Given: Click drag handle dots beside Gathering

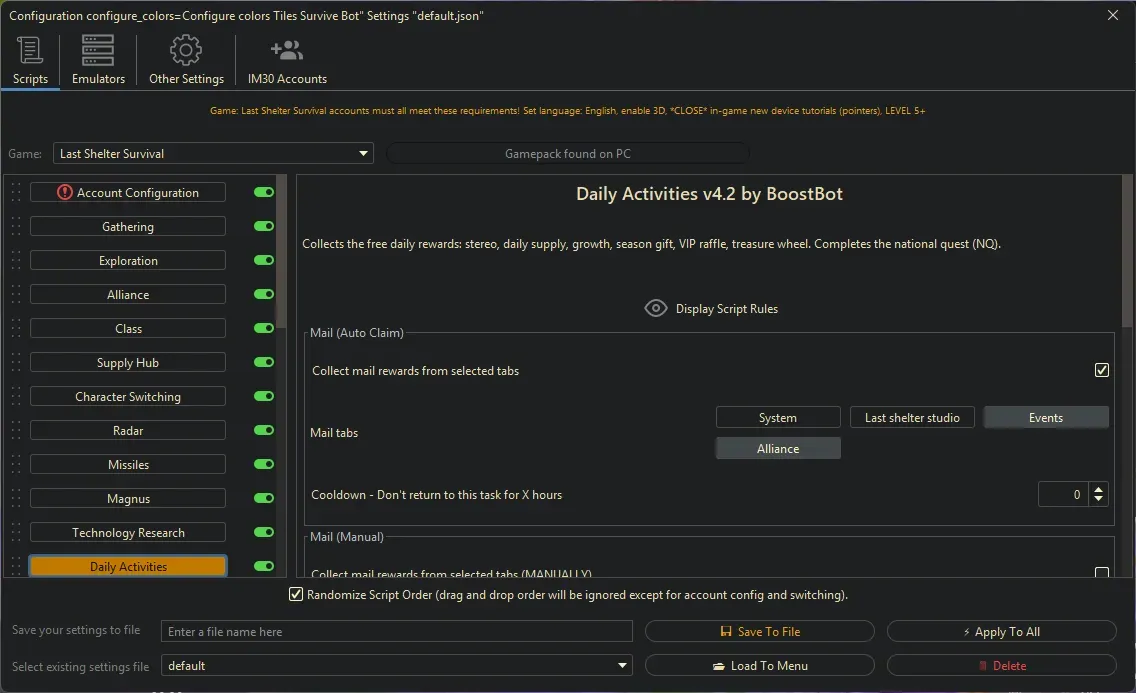Looking at the screenshot, I should point(16,227).
